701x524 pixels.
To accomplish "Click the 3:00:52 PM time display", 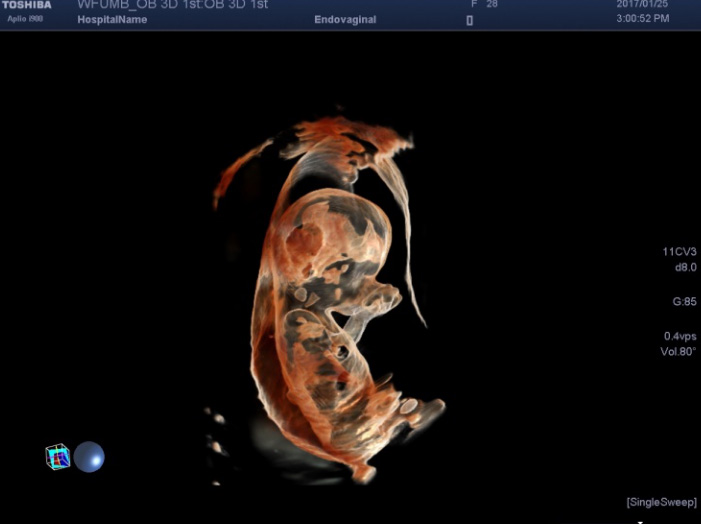I will 643,19.
